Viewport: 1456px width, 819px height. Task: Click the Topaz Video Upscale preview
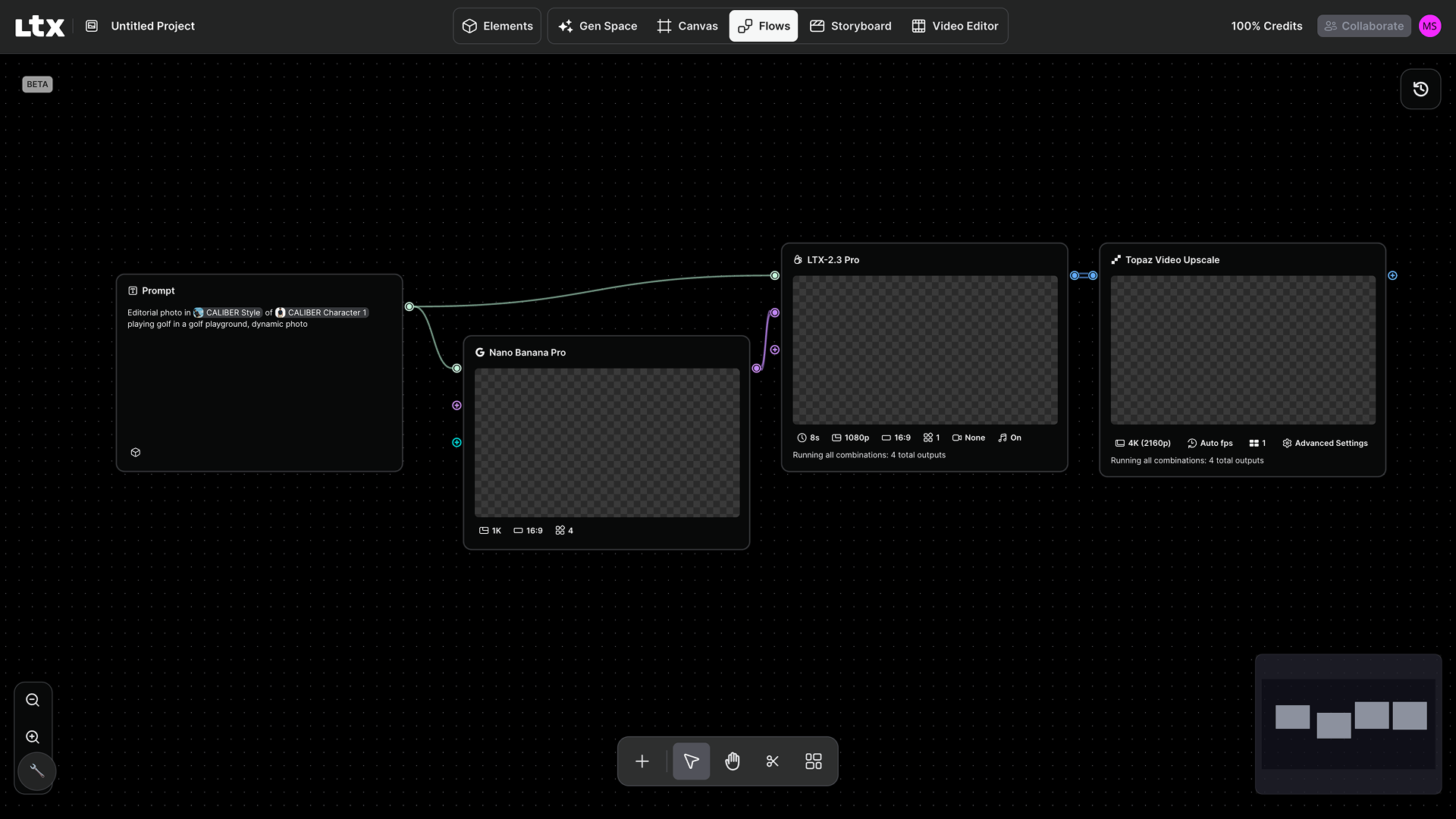pos(1243,350)
